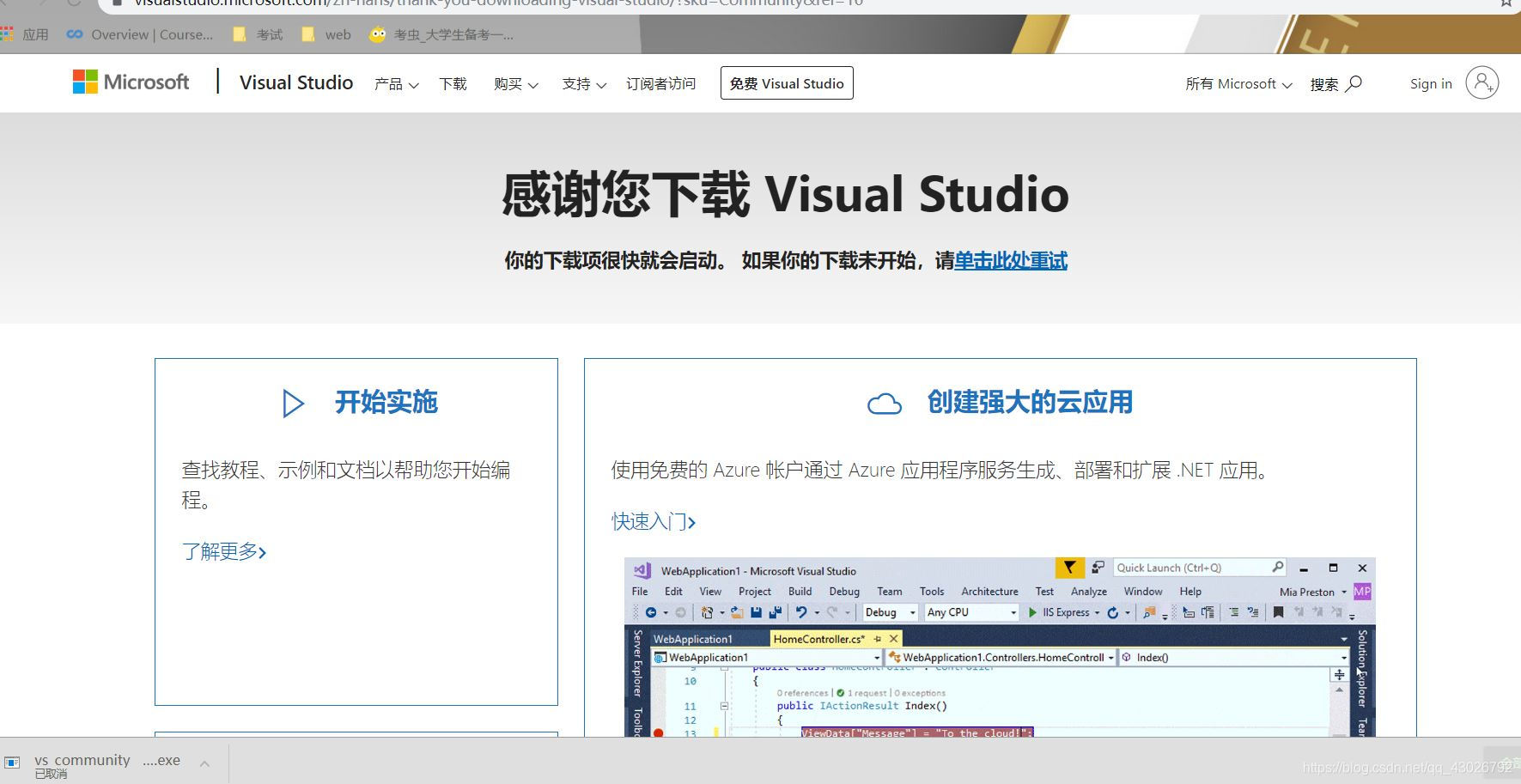Click the breakpoint red dot at line 13

(659, 732)
